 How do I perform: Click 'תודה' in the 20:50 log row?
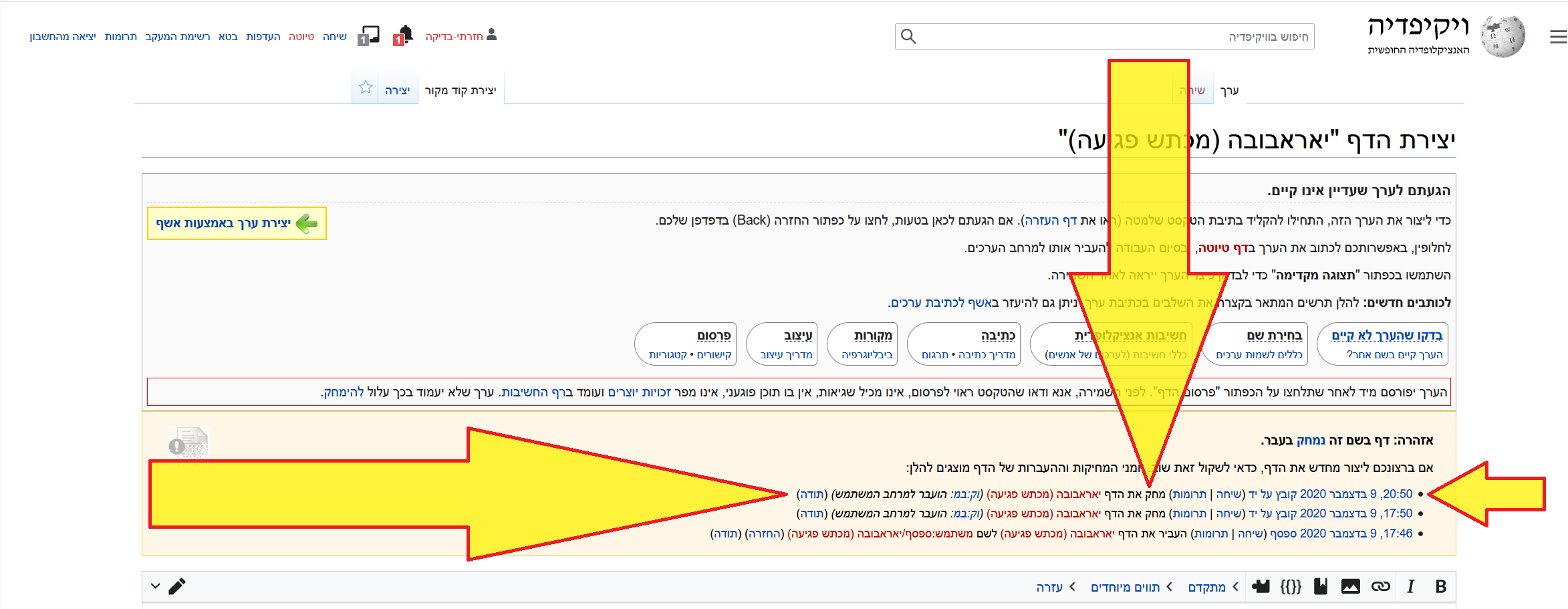tap(812, 495)
